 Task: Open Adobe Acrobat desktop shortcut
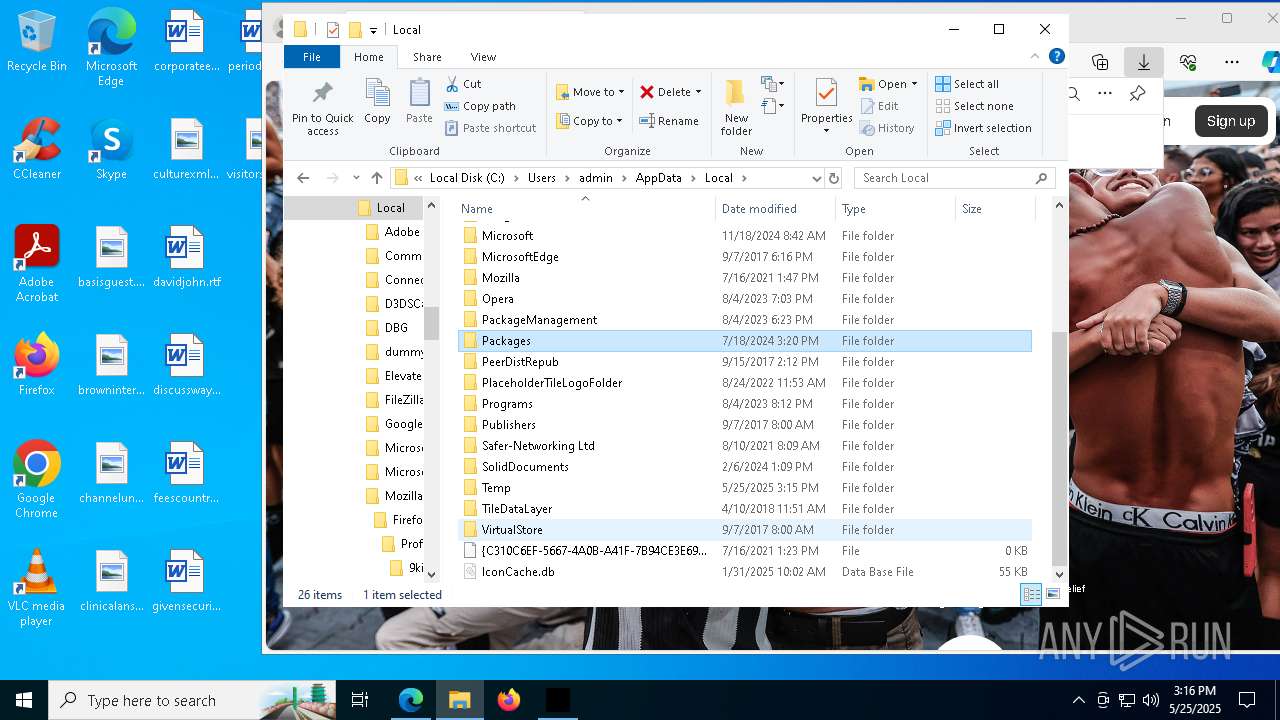click(x=37, y=263)
